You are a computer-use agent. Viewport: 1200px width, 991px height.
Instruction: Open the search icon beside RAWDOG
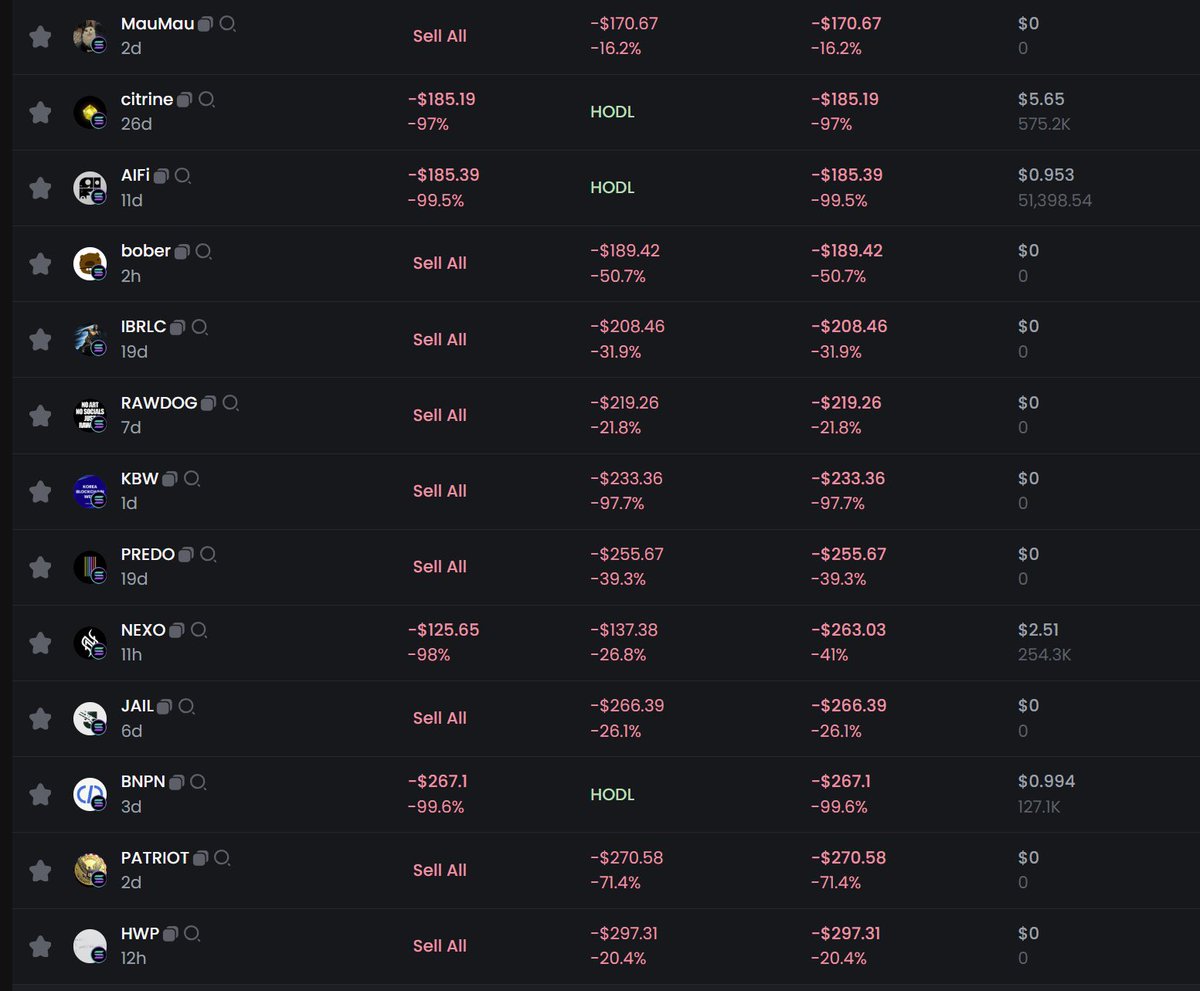[x=230, y=404]
